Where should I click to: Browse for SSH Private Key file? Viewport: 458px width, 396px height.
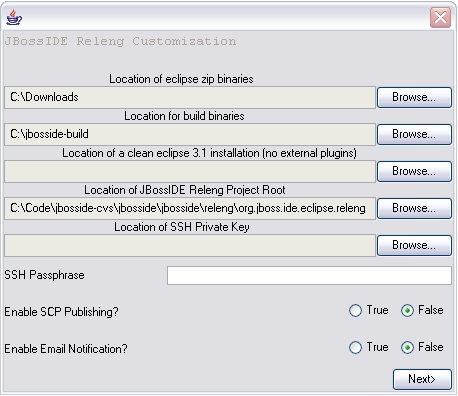[414, 245]
